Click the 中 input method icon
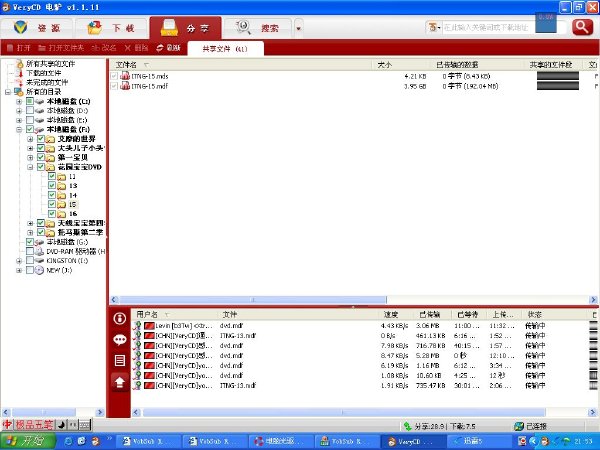Screen dimensions: 600x450 7,424
